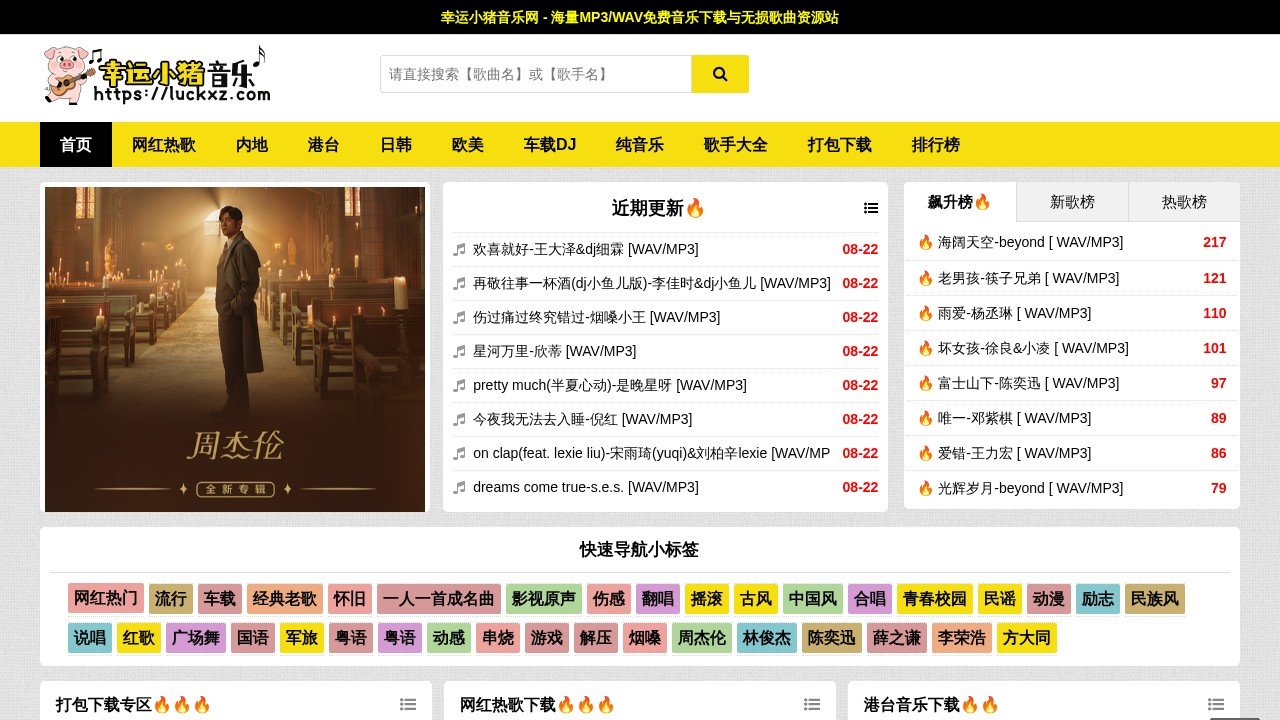1280x720 pixels.
Task: Click the flame icon beside 光辉岁月
Action: point(925,488)
